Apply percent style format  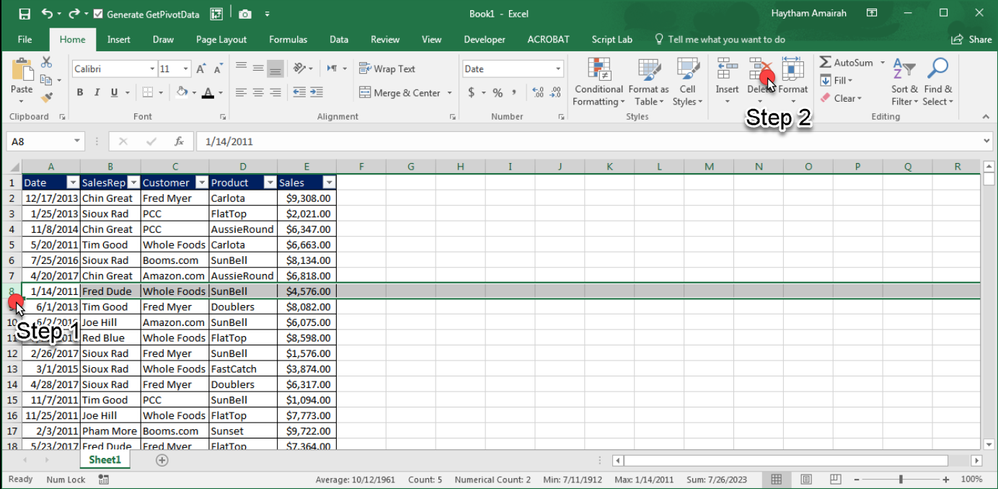point(497,93)
